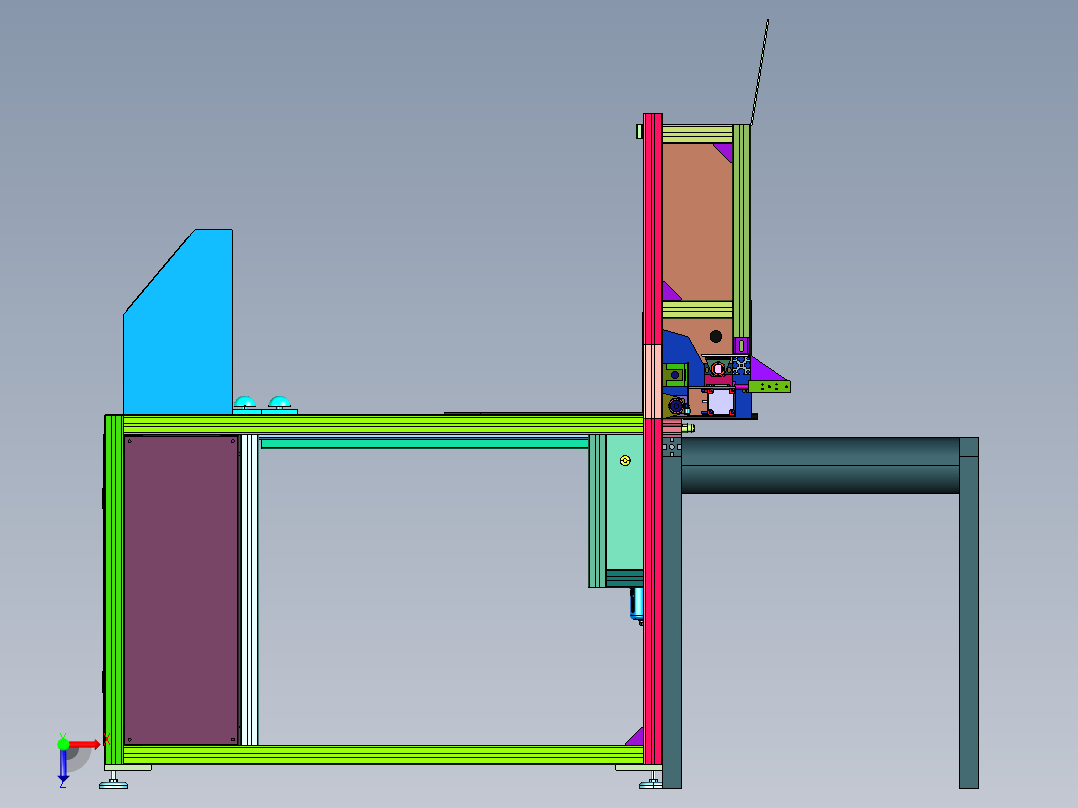Select the brown upper hopper panel

point(697,221)
